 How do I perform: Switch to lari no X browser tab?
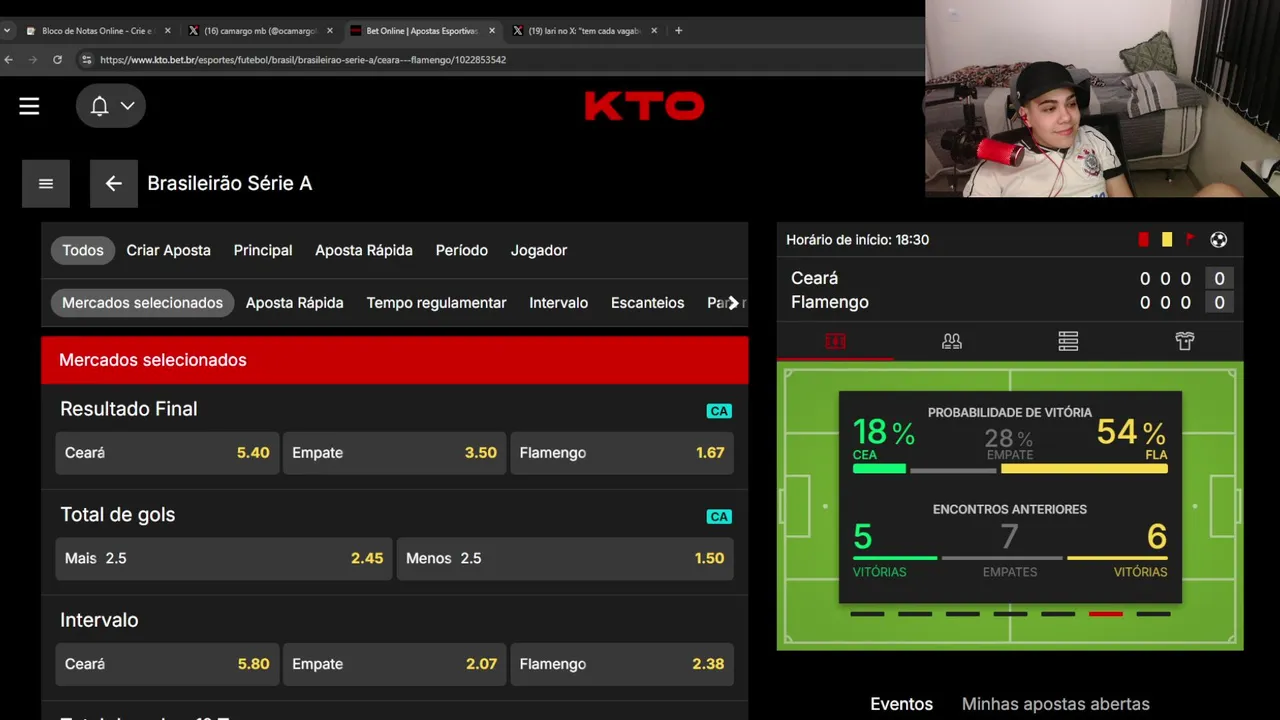pyautogui.click(x=584, y=31)
